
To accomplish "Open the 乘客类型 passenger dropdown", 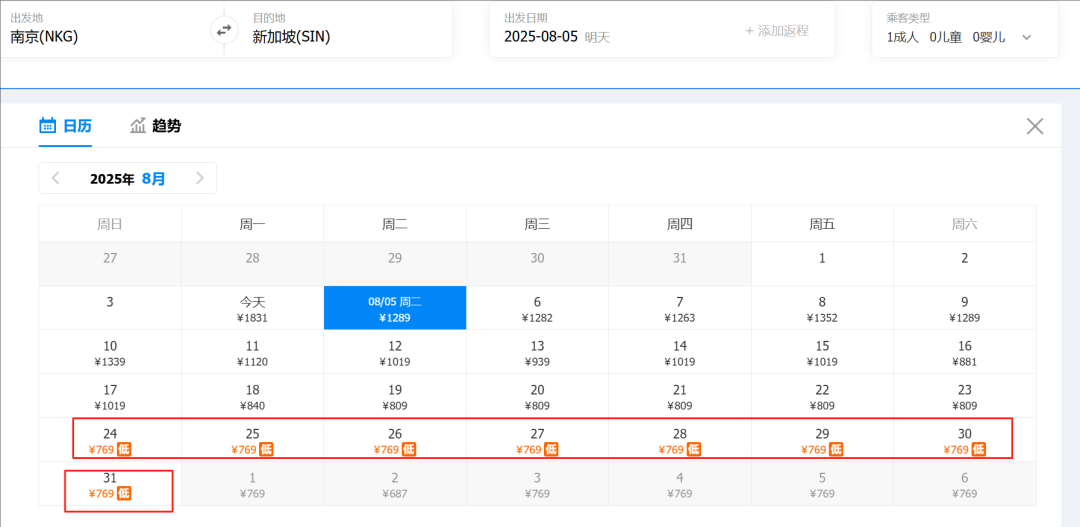I will click(x=965, y=30).
